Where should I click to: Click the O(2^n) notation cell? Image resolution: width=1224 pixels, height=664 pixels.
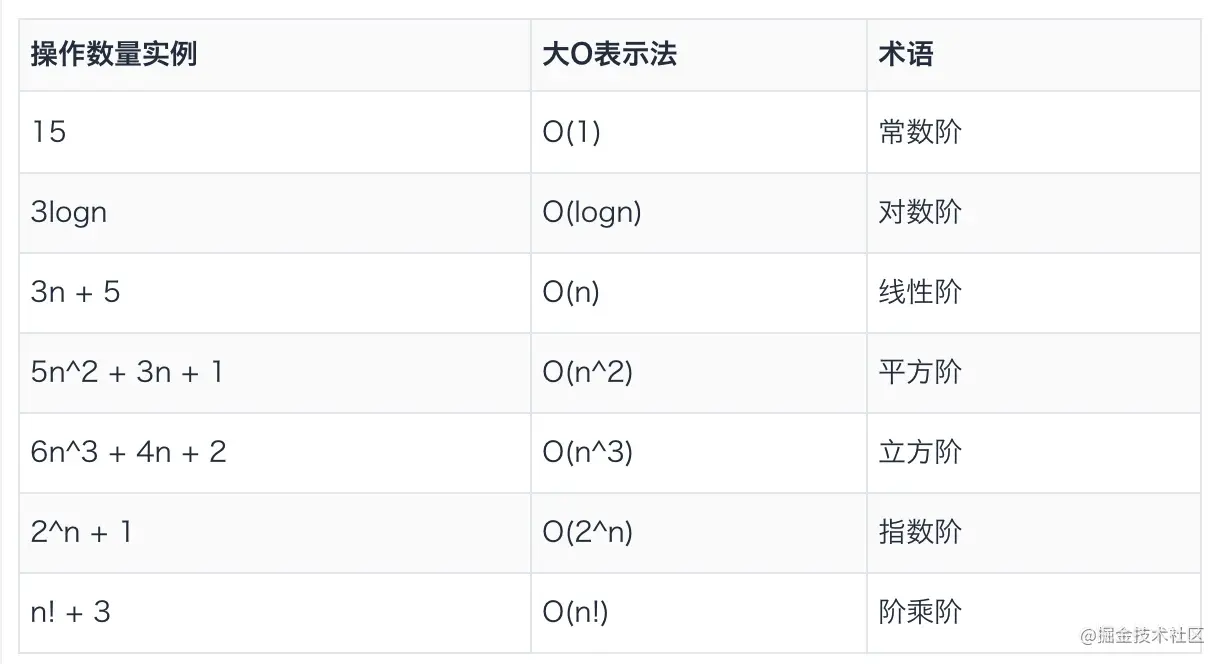coord(699,533)
